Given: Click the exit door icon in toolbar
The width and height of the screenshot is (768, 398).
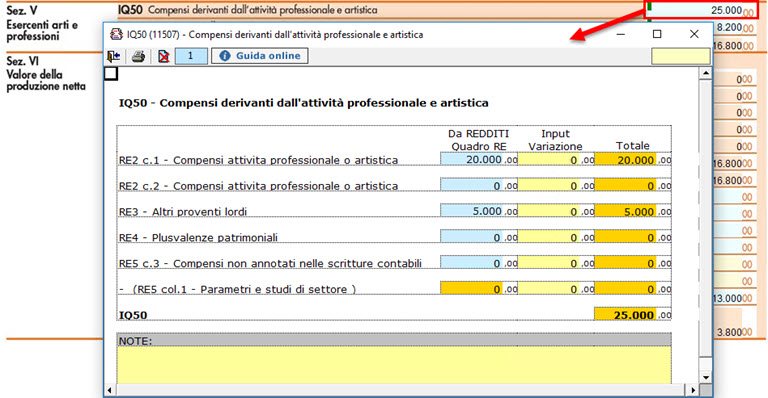Looking at the screenshot, I should [114, 56].
